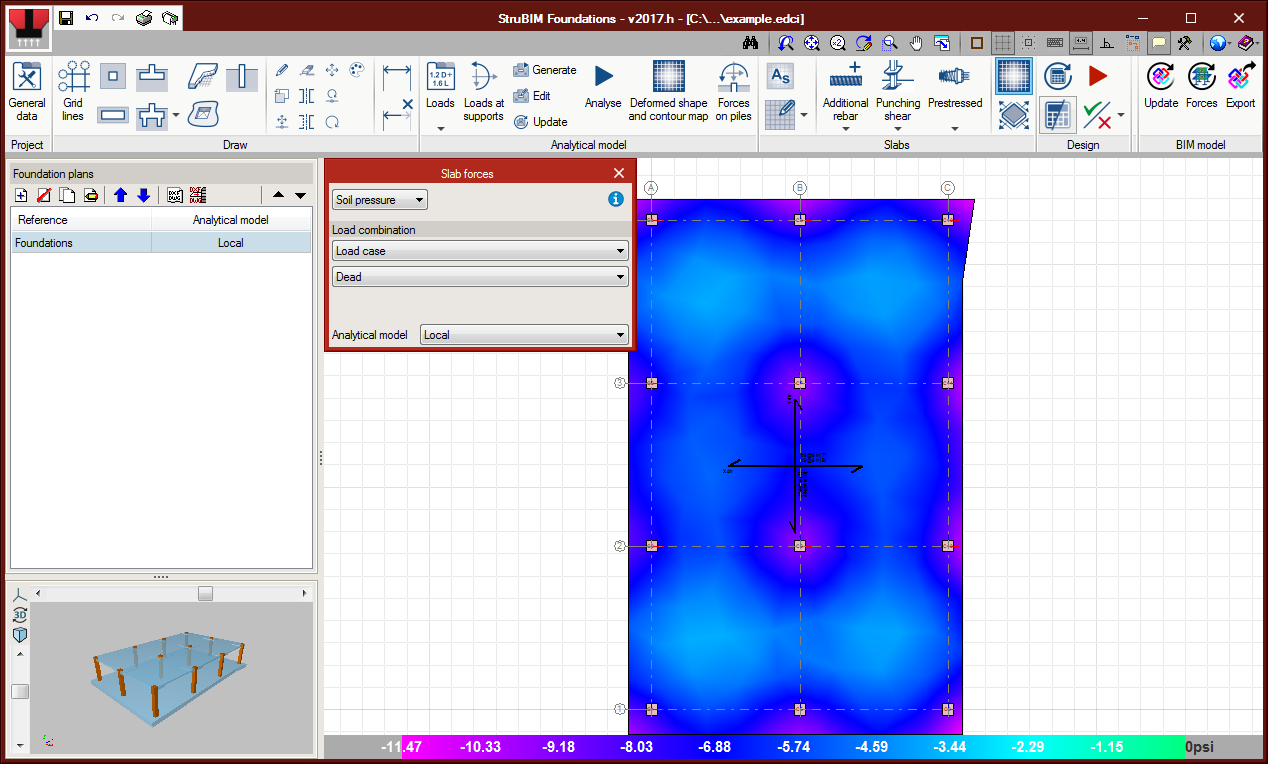Screen dimensions: 1268x764
Task: Expand the Dead load case dropdown
Action: pyautogui.click(x=480, y=277)
